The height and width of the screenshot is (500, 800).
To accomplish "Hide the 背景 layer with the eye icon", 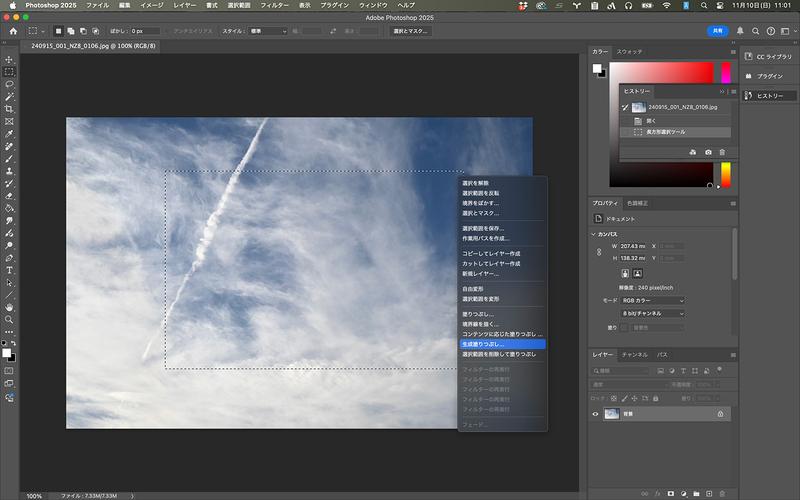I will [597, 413].
